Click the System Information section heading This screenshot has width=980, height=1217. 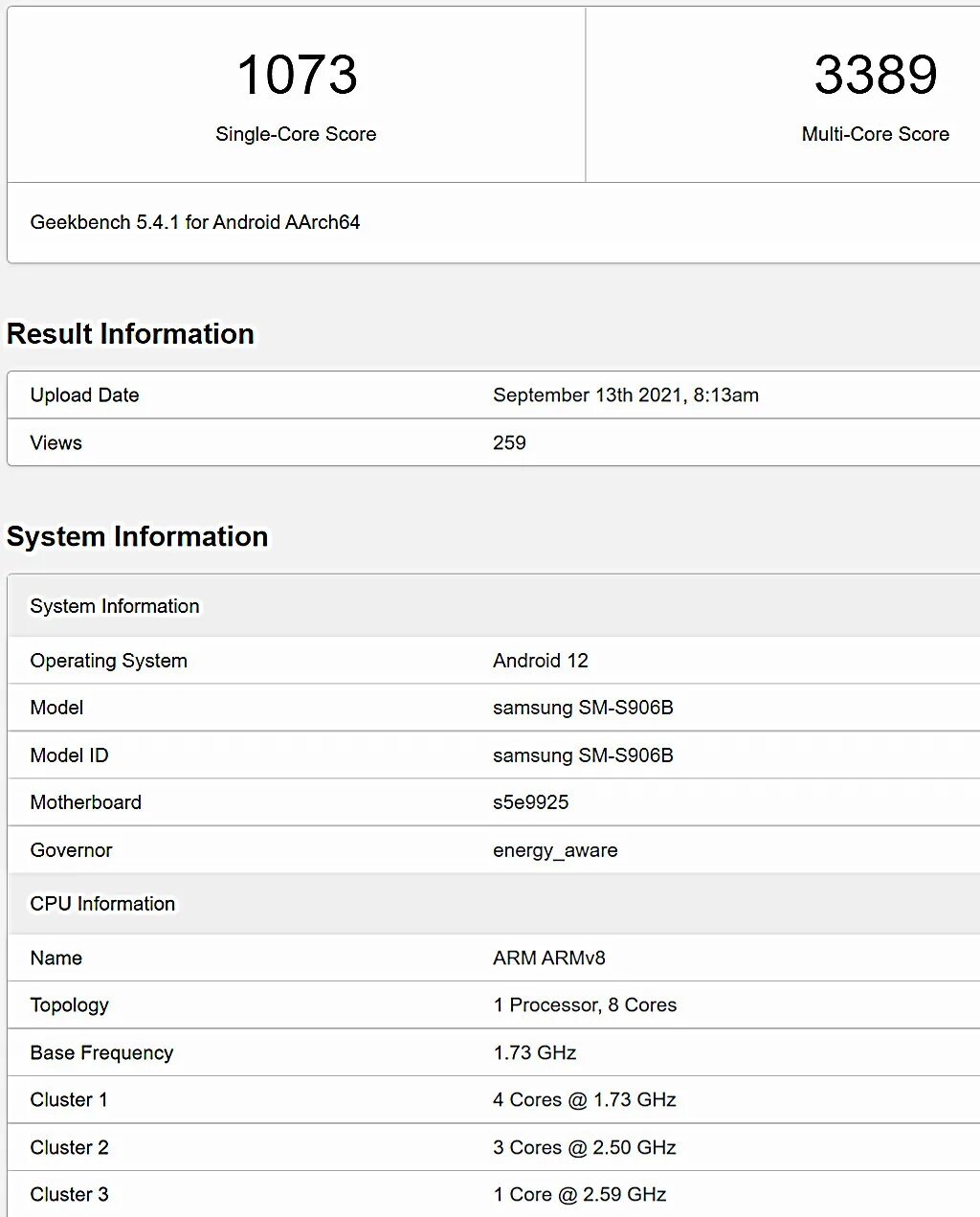click(x=137, y=537)
